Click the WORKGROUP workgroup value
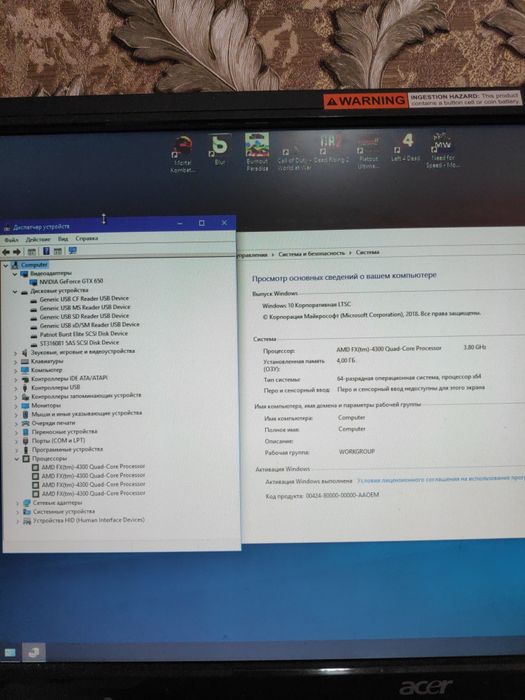The width and height of the screenshot is (525, 700). pyautogui.click(x=357, y=452)
